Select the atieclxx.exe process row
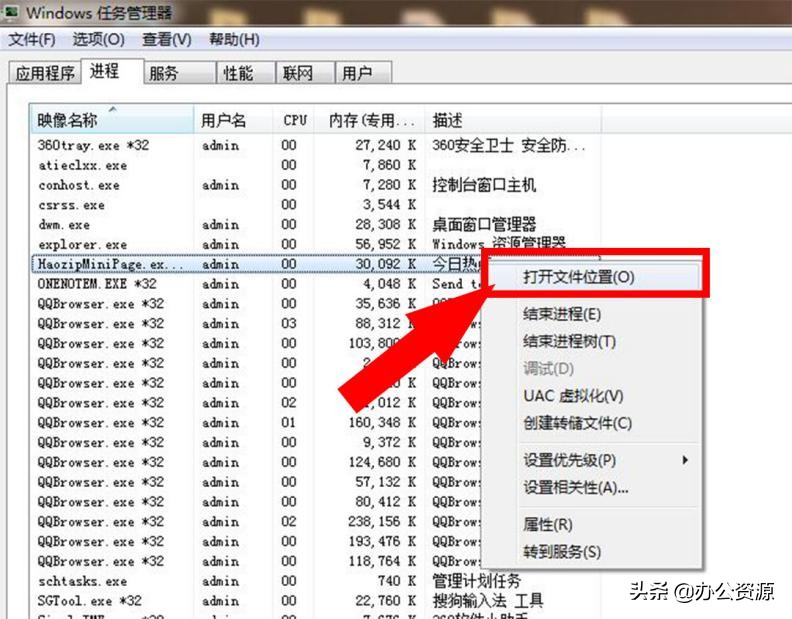Screen dimensions: 792x619 coord(316,165)
